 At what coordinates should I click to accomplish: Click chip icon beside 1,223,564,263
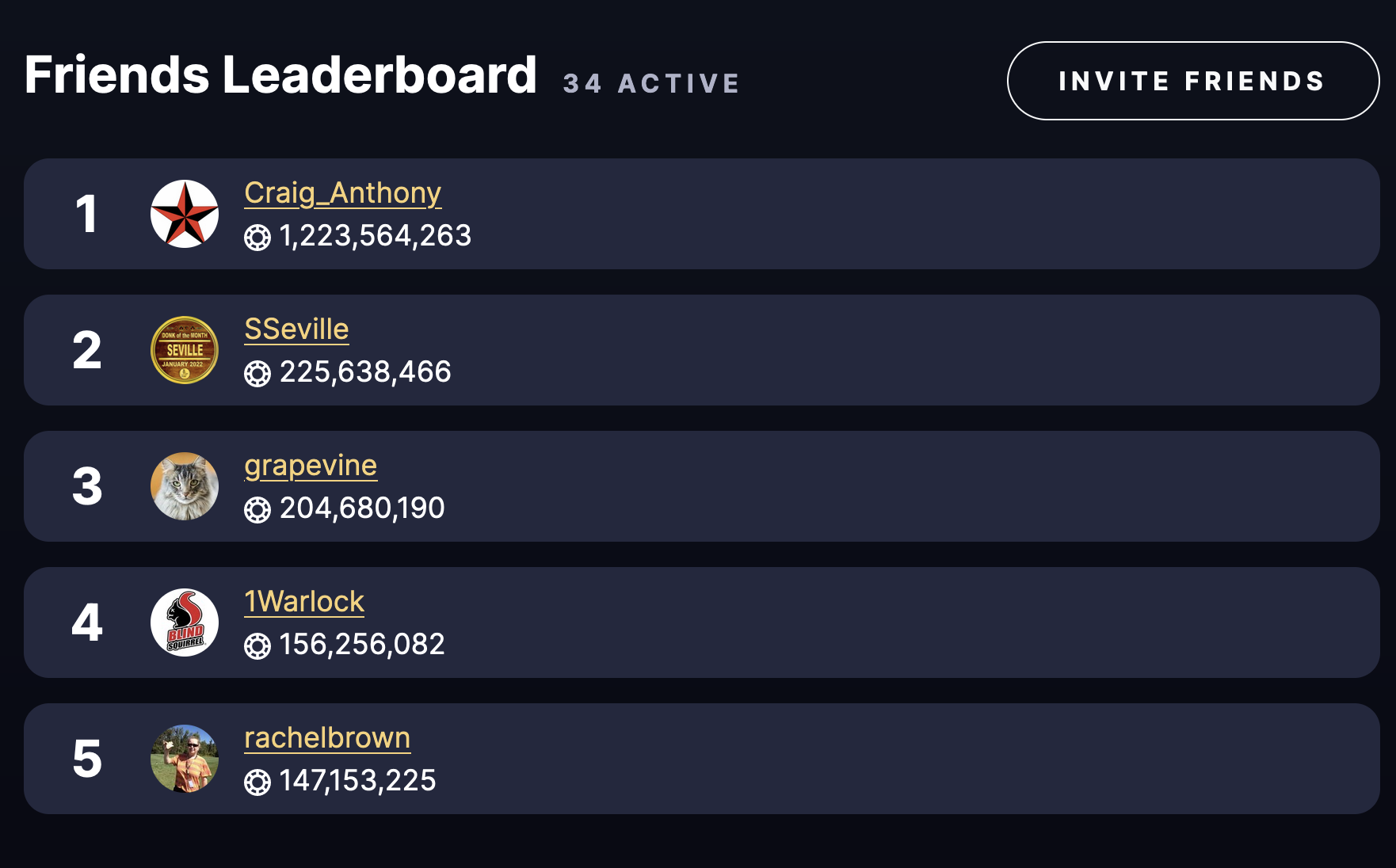pos(257,238)
